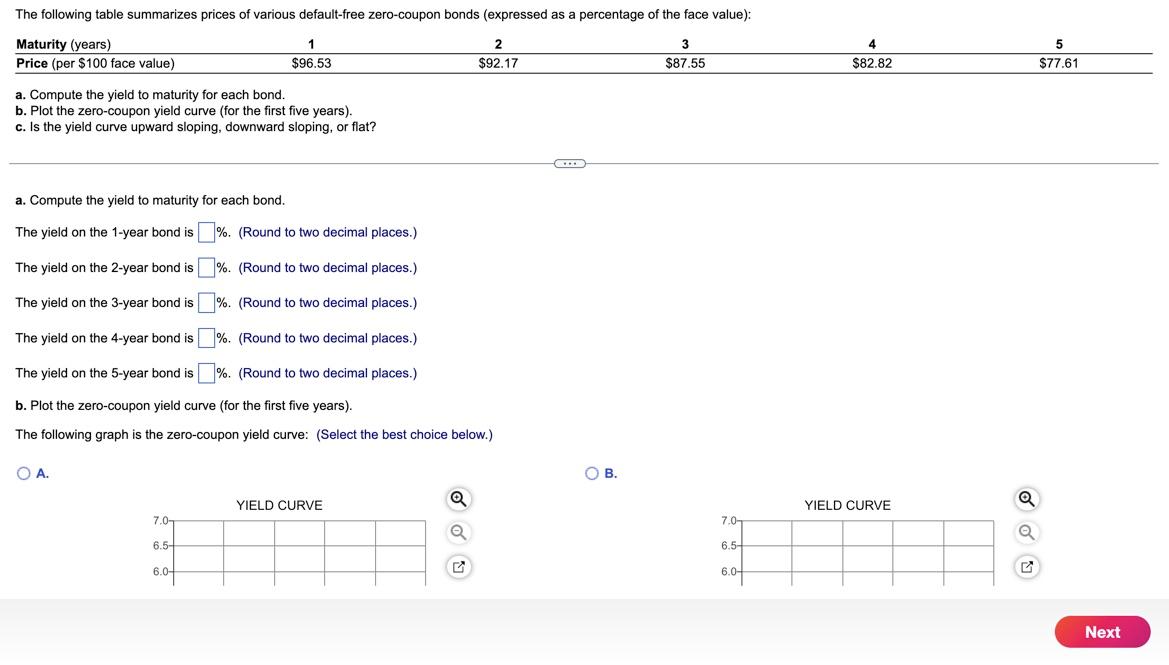1169x665 pixels.
Task: Click inside the 4-year bond yield box
Action: 206,337
